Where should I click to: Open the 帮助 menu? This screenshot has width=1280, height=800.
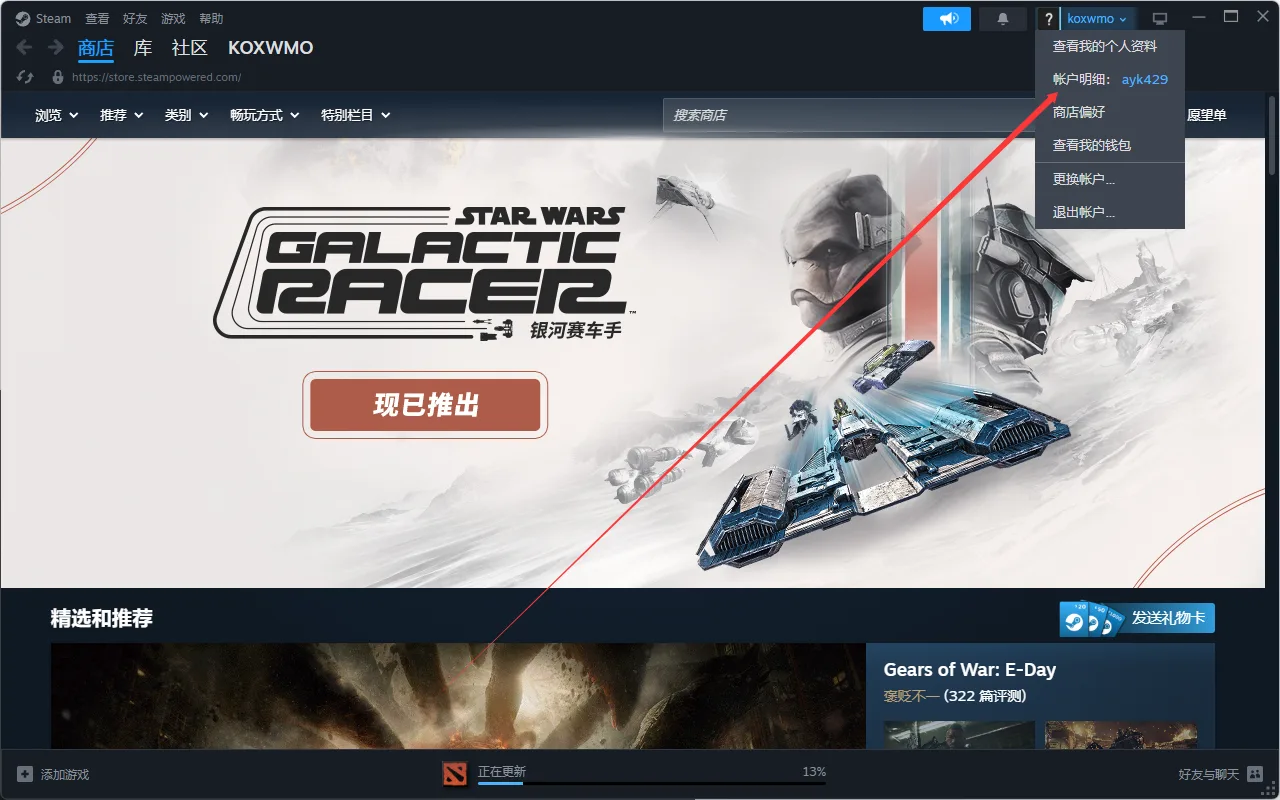[211, 18]
